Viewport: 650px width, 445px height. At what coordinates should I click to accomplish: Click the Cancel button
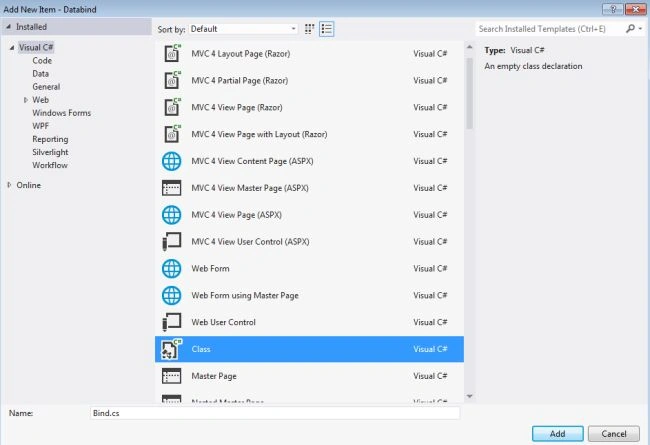pos(614,433)
